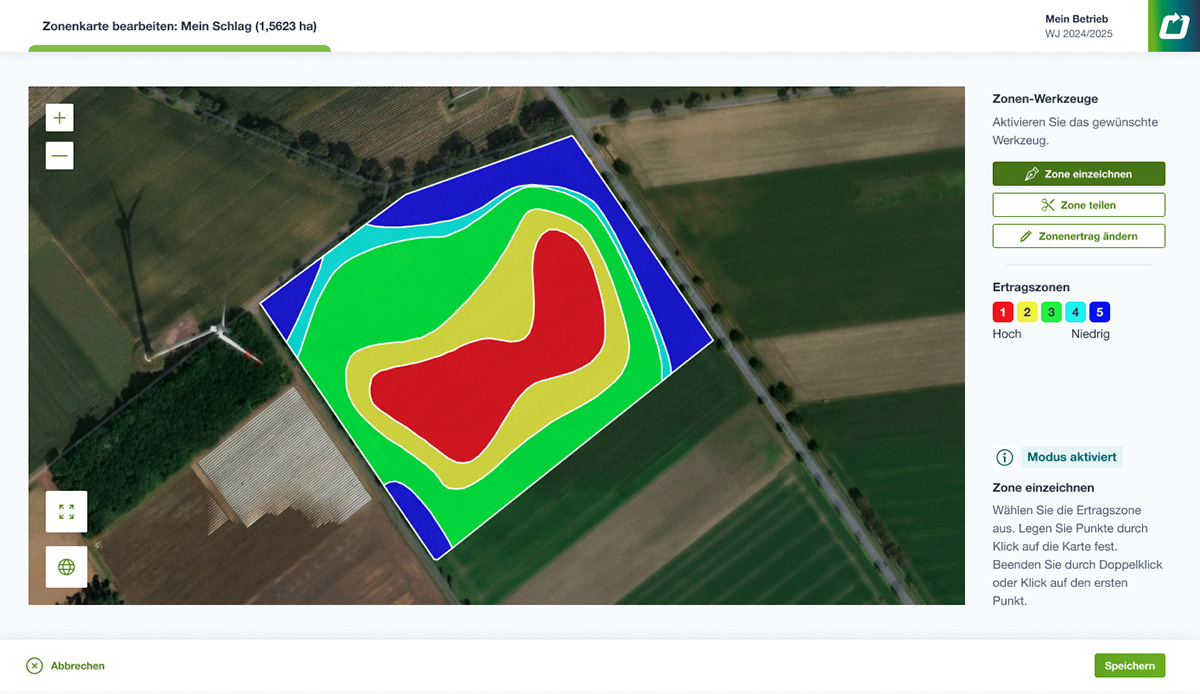Open the Mein Betrieb farm selector

click(x=1078, y=26)
